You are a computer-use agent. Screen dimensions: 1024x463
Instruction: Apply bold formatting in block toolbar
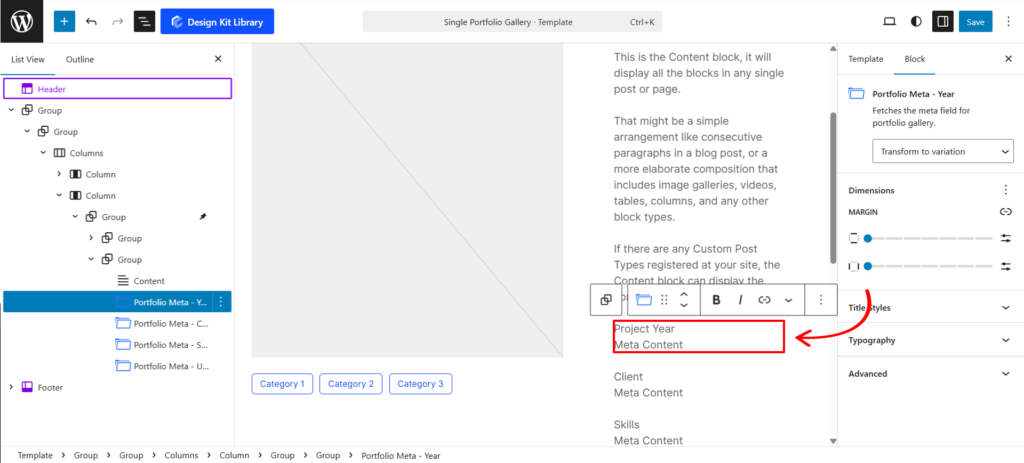[716, 299]
